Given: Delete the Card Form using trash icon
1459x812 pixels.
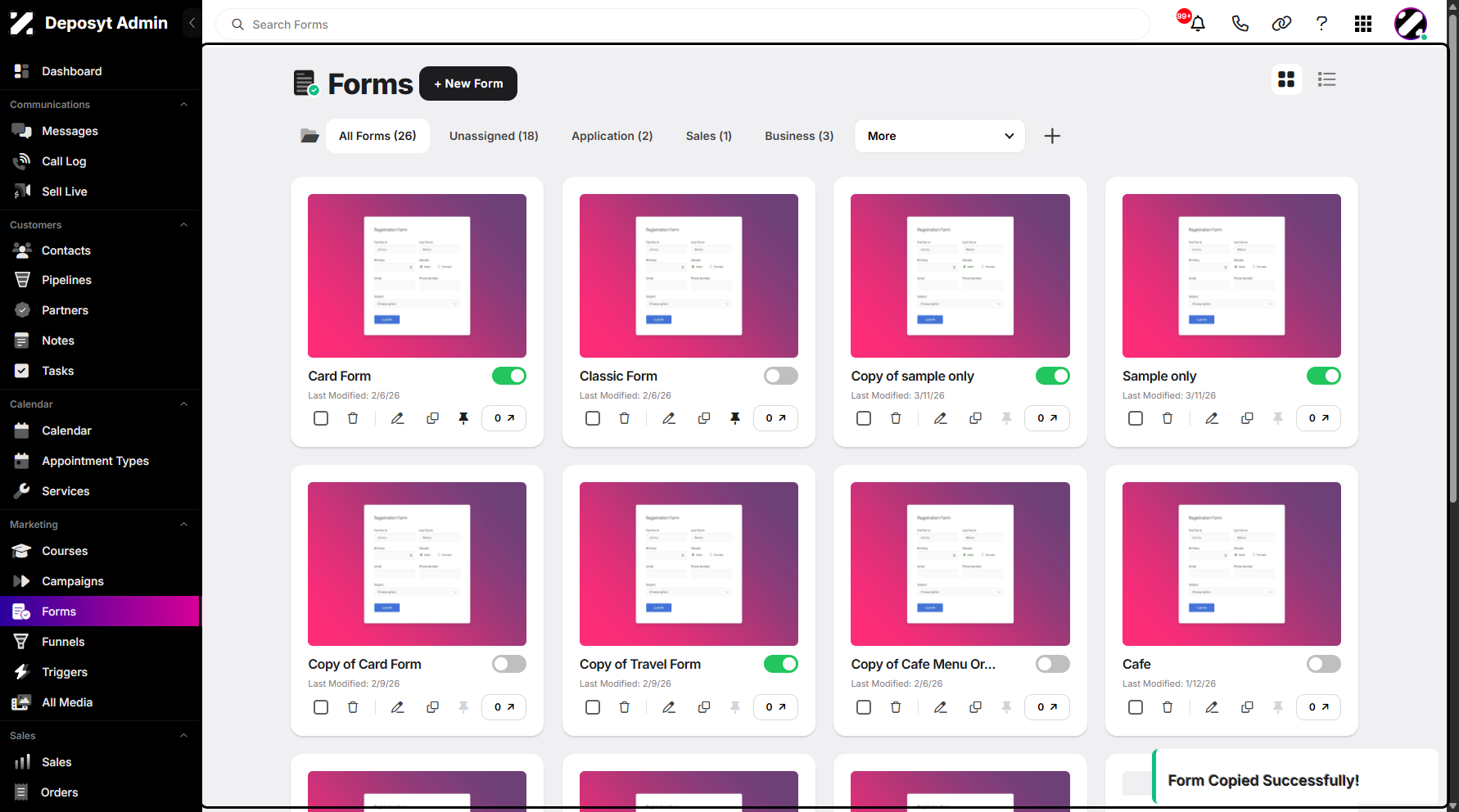Looking at the screenshot, I should 353,418.
